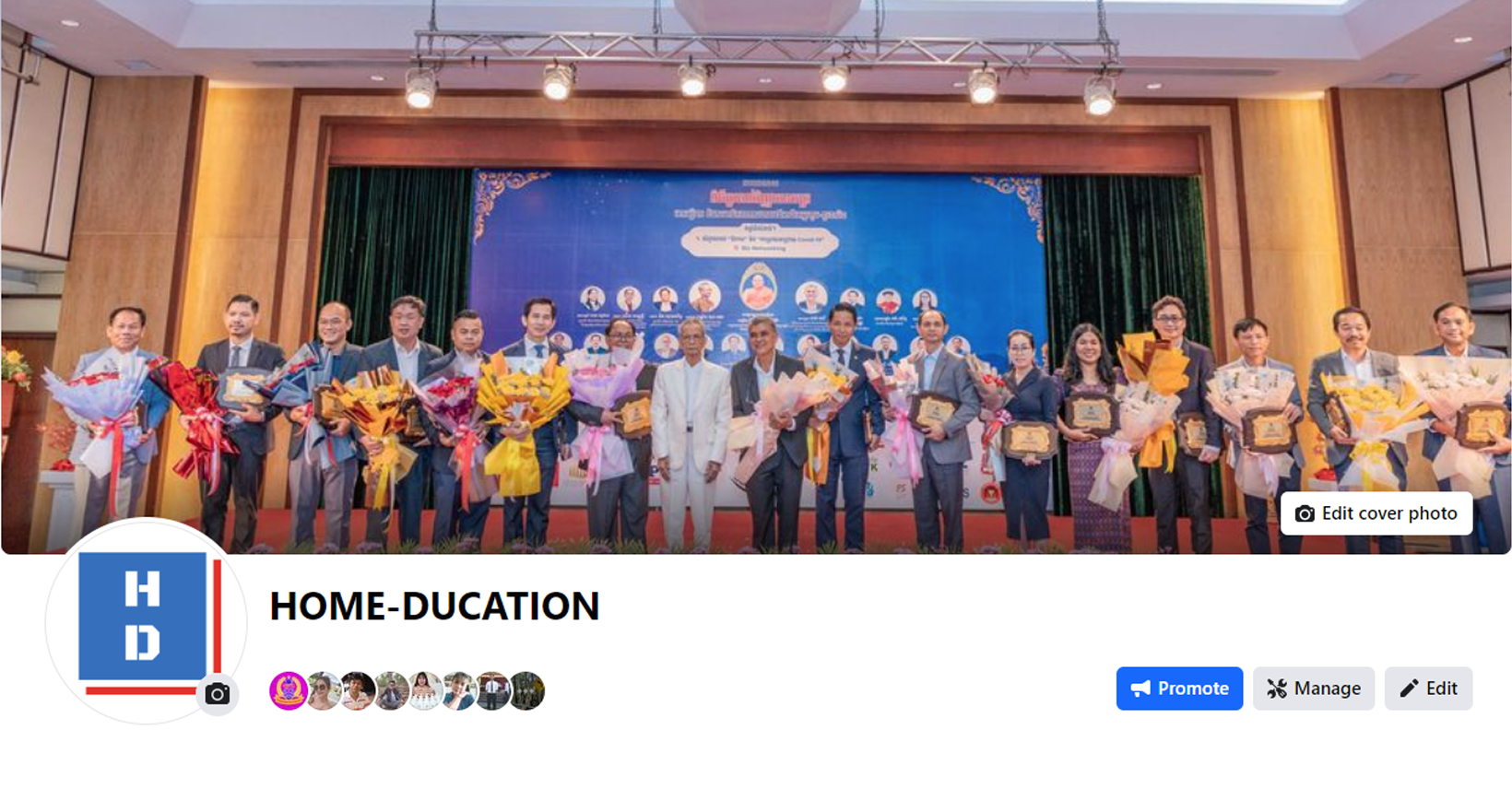The width and height of the screenshot is (1512, 789).
Task: Open the avatar of the woman wearing sunglasses
Action: coord(323,690)
